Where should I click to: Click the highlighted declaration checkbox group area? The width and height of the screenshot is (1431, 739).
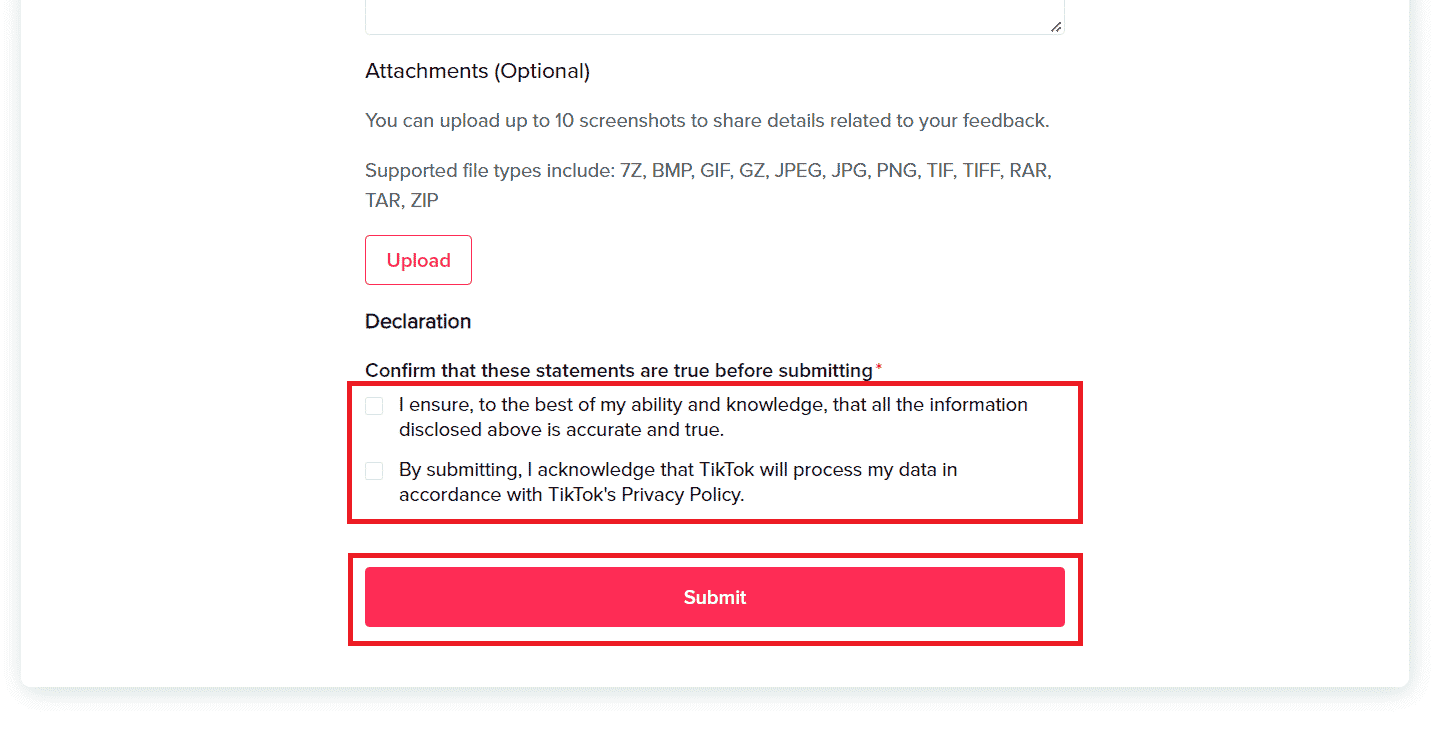(714, 451)
